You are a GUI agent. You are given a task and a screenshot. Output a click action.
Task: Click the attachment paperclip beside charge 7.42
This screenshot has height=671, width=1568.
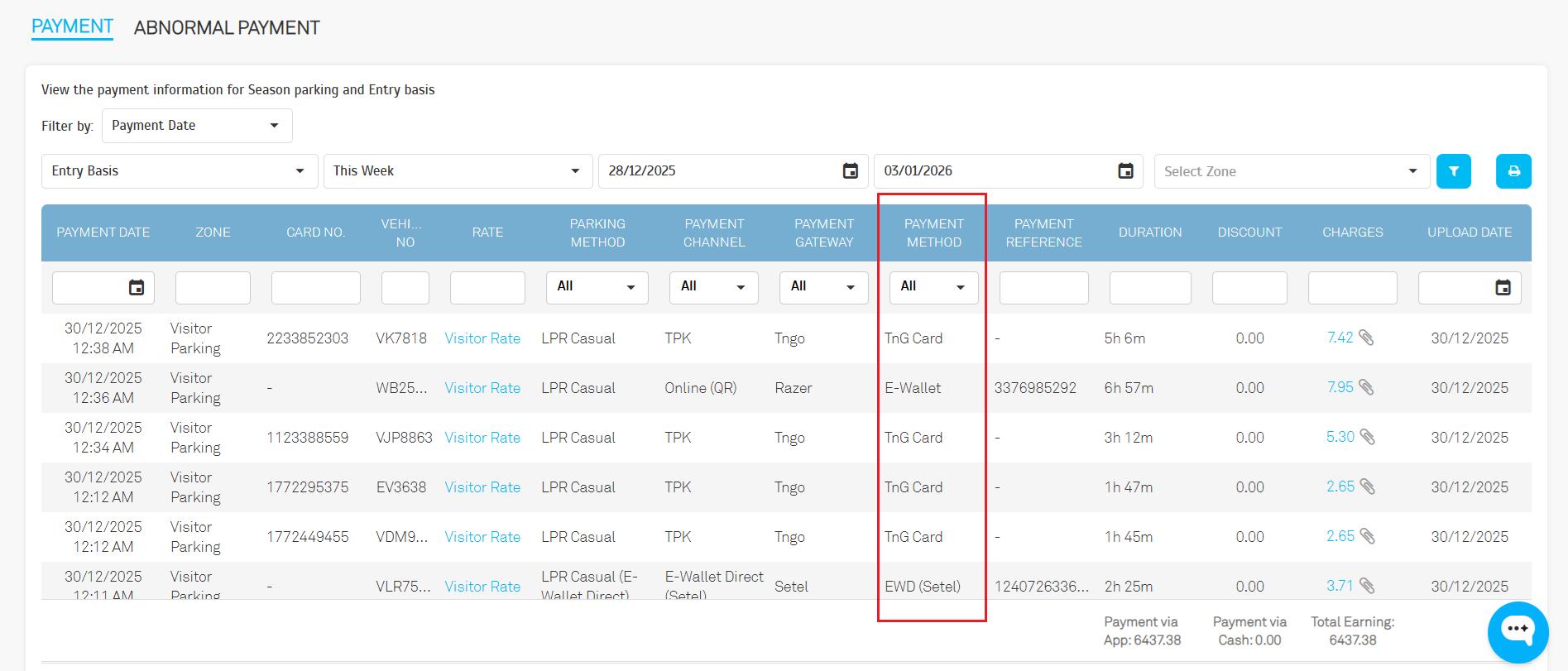1366,338
